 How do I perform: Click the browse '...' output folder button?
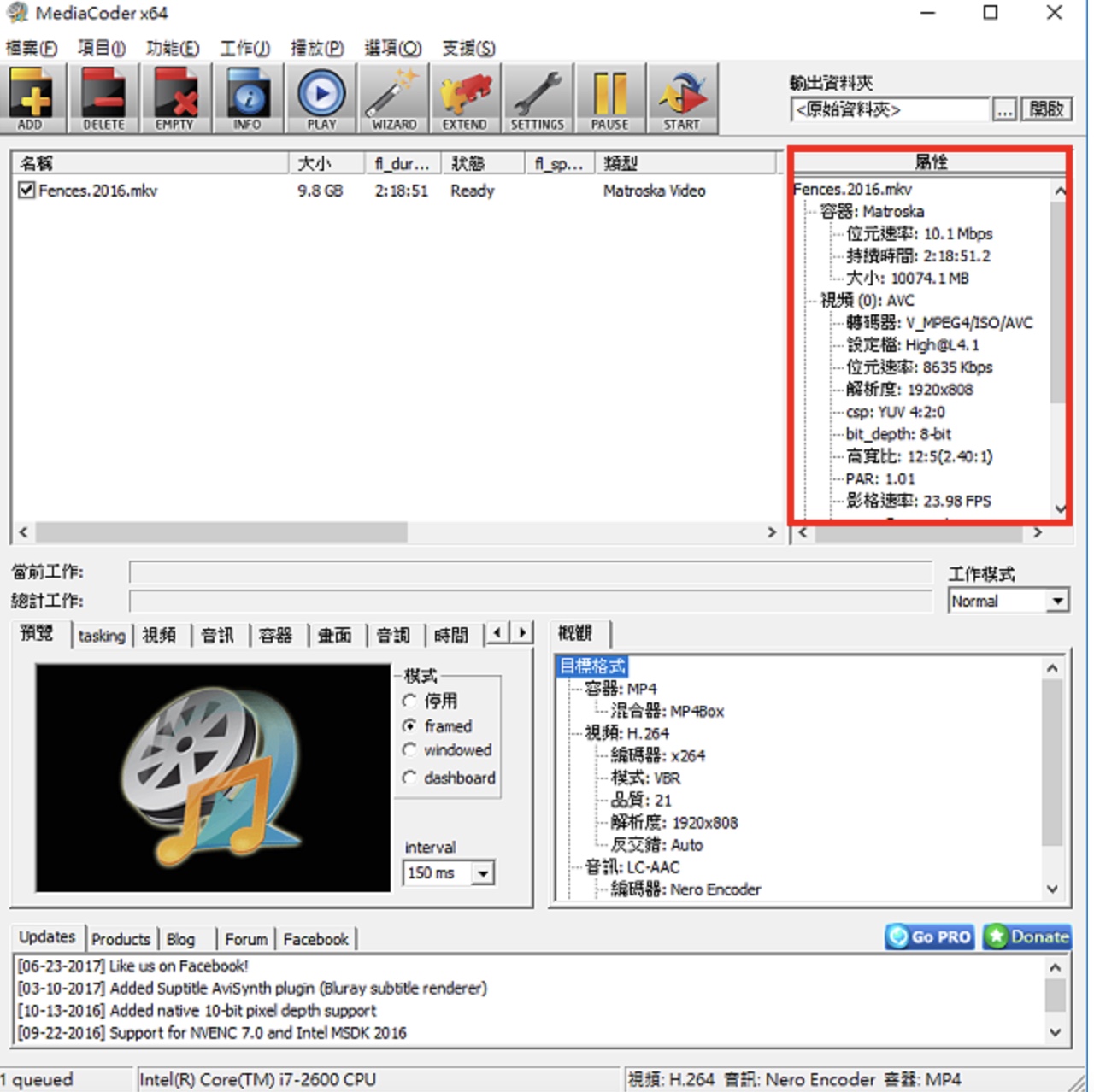pos(1004,109)
